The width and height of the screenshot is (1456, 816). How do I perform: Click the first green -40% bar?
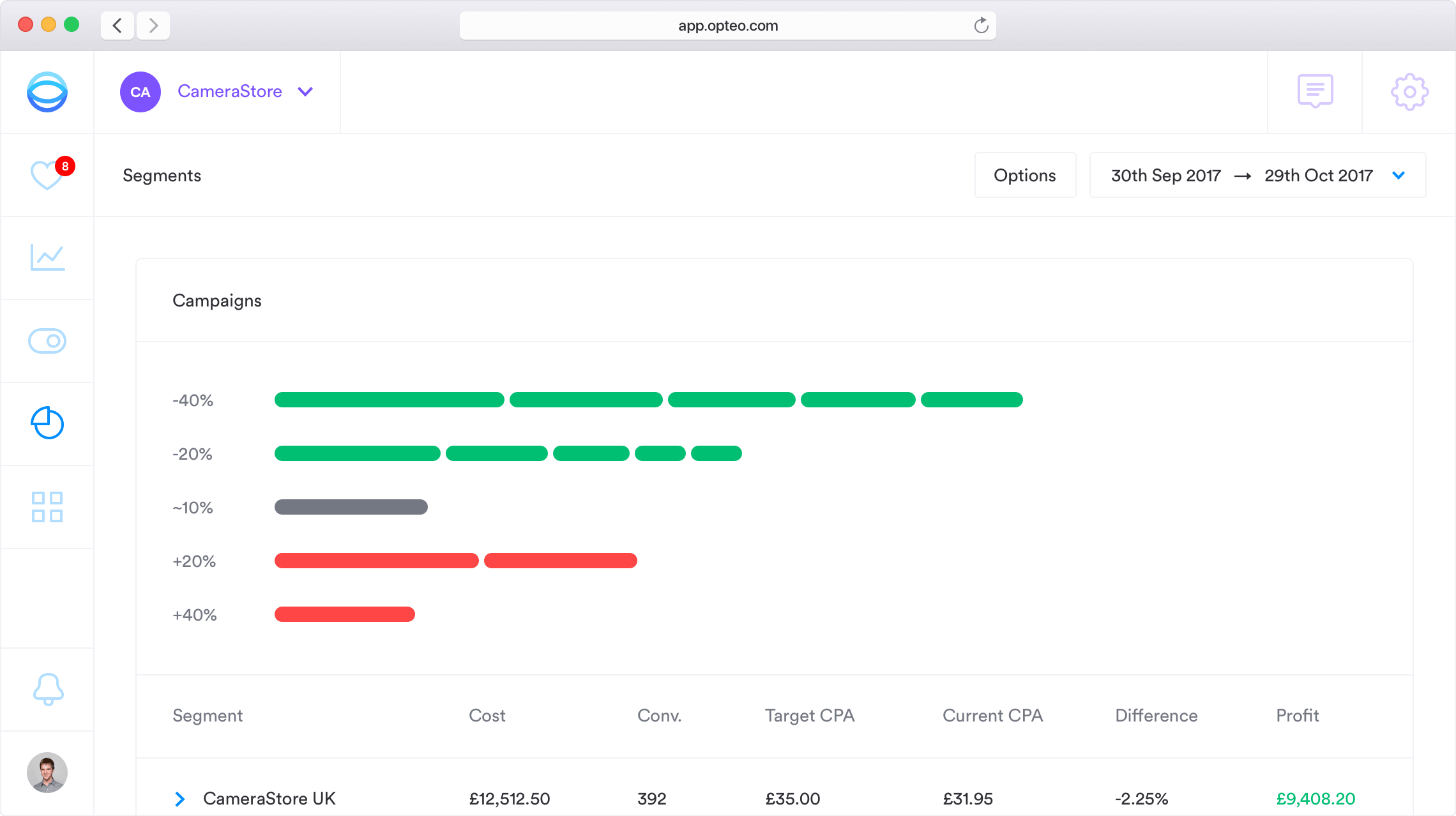pyautogui.click(x=389, y=400)
